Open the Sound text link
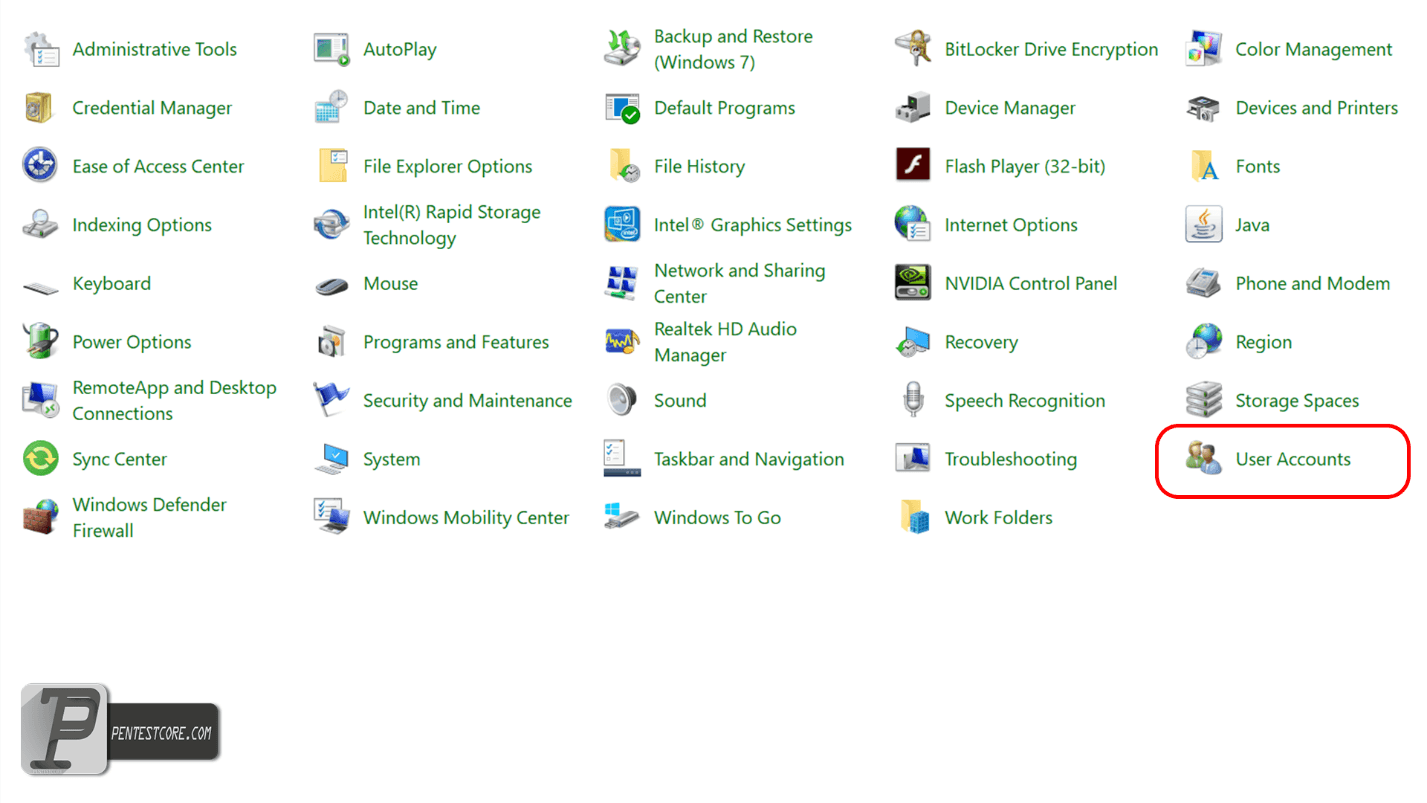1427x803 pixels. coord(680,401)
